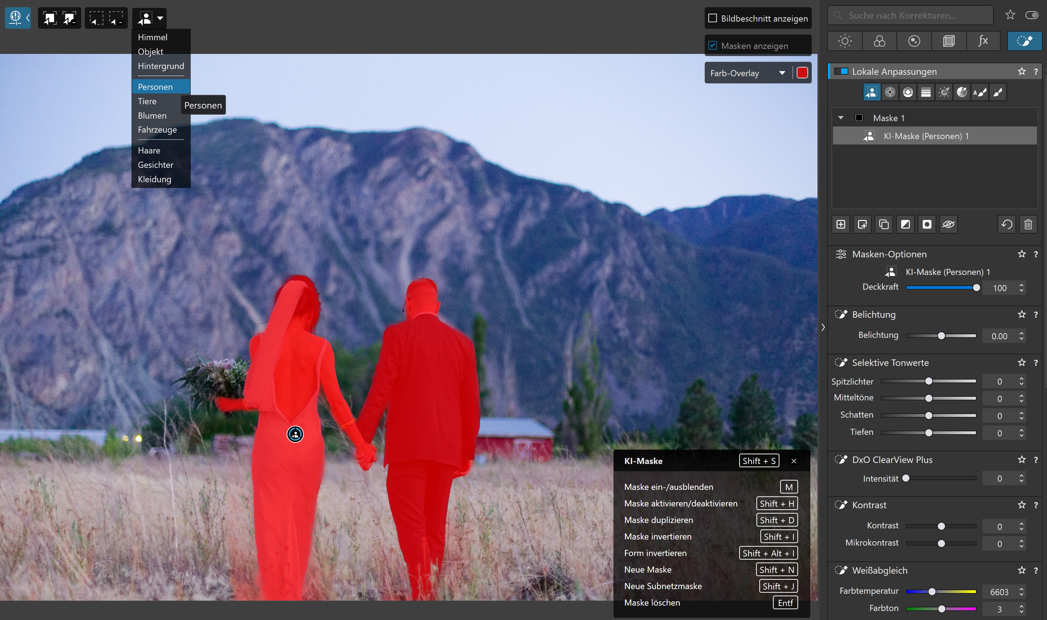Toggle the Lokale Anpassungen panel switch
1047x620 pixels.
(840, 72)
